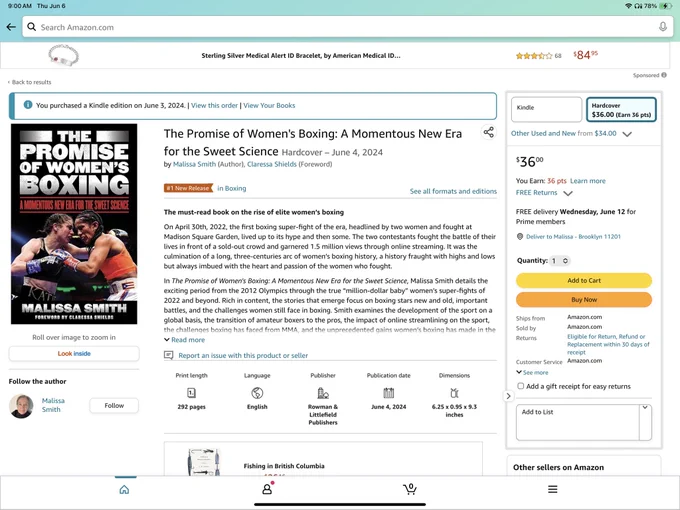Open the shopping cart icon

410,489
